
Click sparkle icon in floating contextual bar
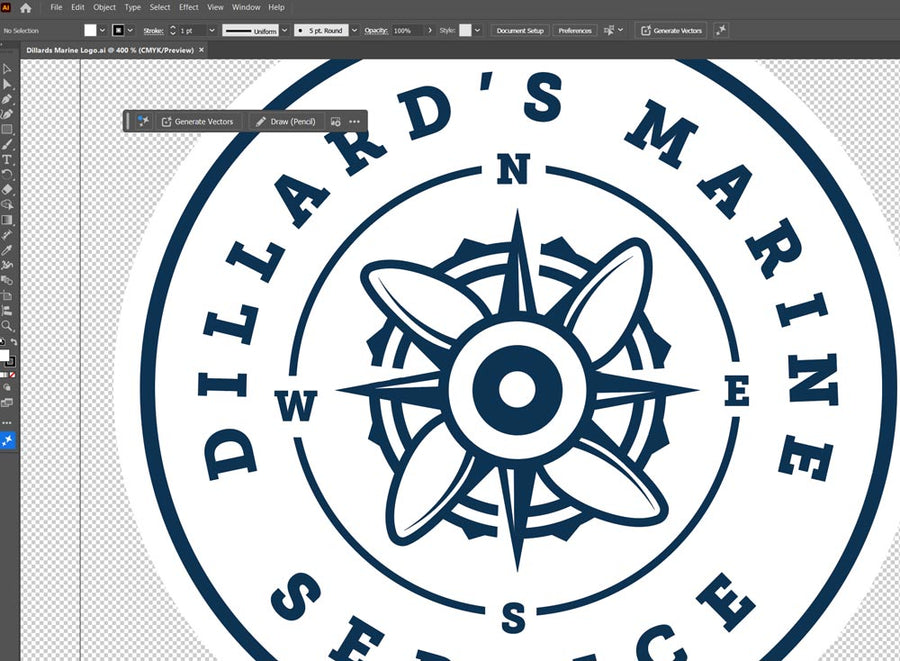coord(143,121)
